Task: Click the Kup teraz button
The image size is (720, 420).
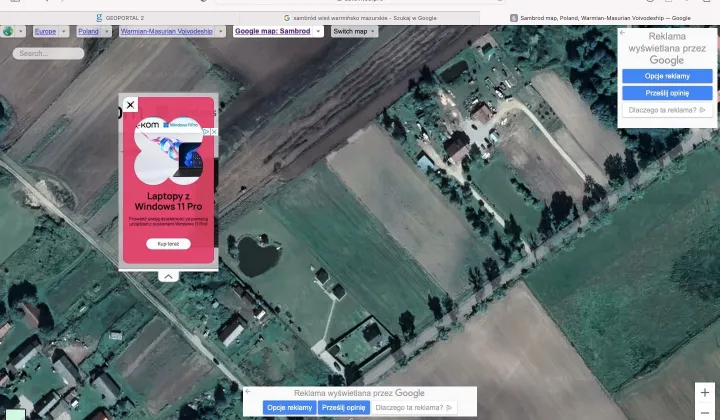Action: (x=168, y=244)
